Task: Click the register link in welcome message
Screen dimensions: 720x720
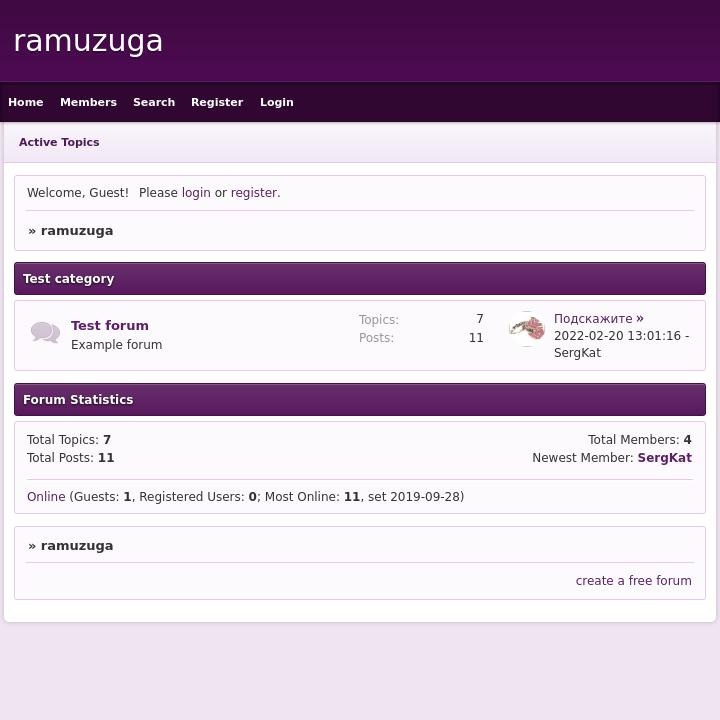Action: pos(254,193)
